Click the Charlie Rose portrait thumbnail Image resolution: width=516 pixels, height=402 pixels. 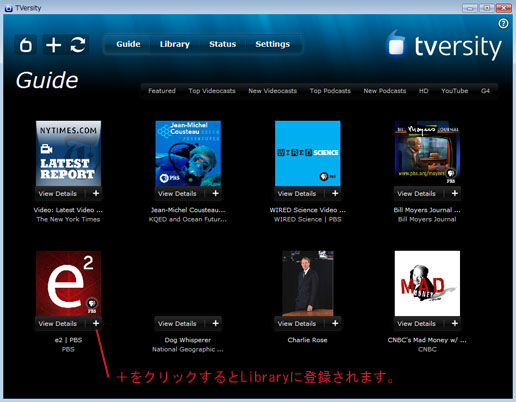click(308, 283)
